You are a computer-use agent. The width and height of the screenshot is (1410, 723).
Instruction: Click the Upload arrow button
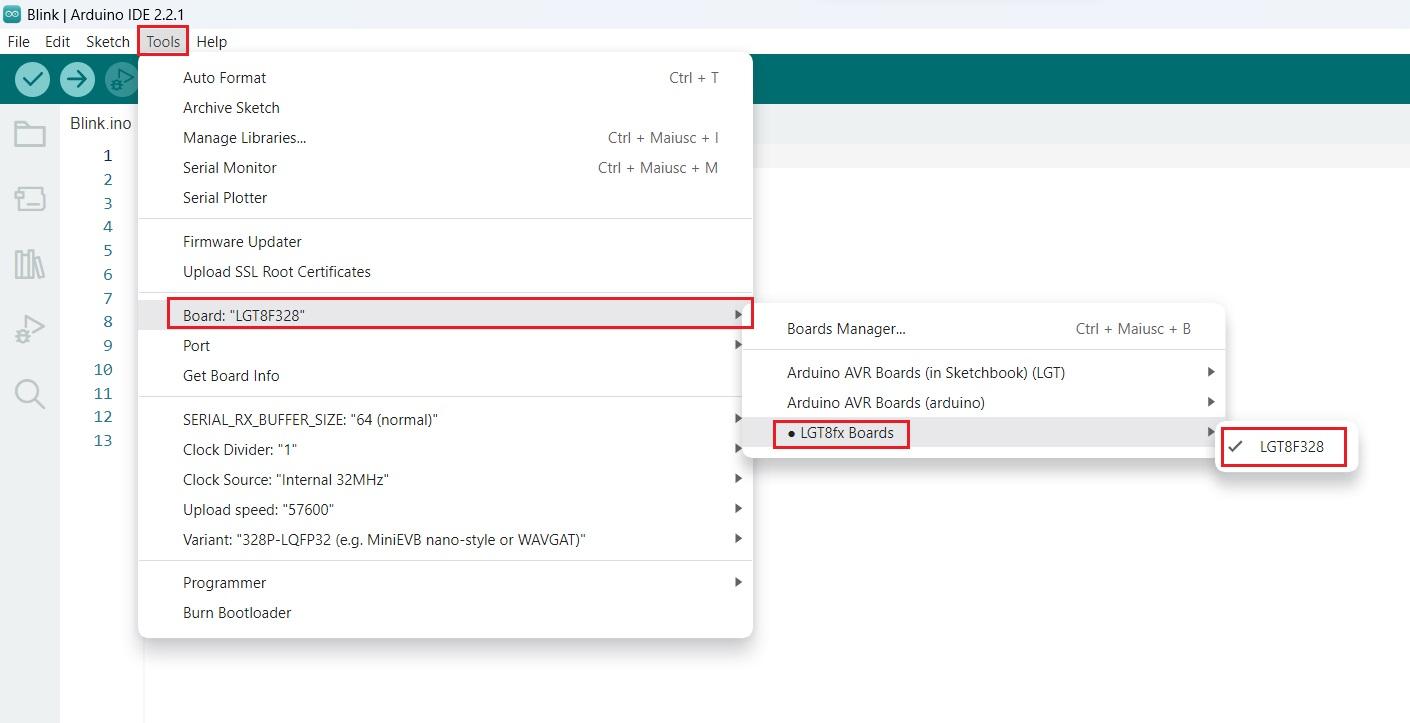(77, 79)
